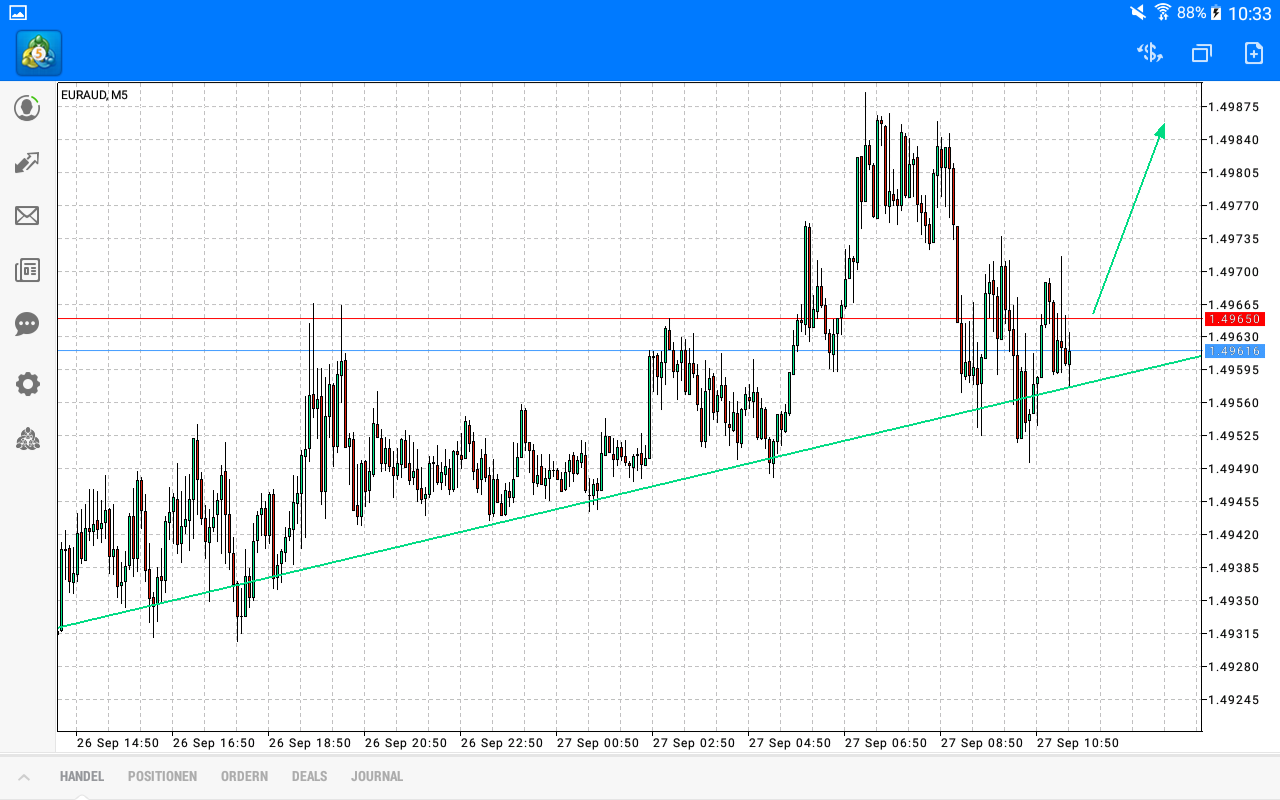This screenshot has width=1280, height=800.
Task: Collapse the bottom panel with the chevron
Action: 22,776
